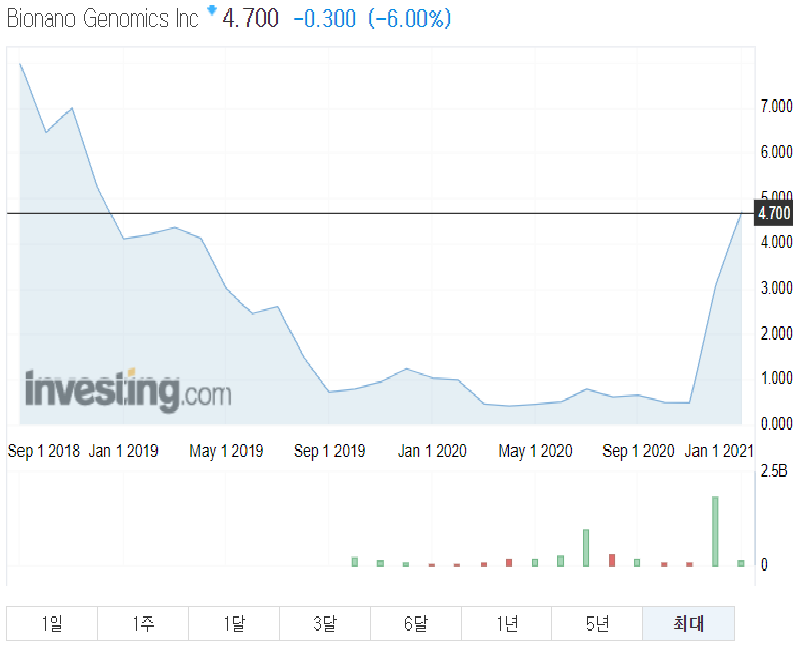Click the 2.000 price axis label
Viewport: 800px width, 648px height.
pos(777,333)
